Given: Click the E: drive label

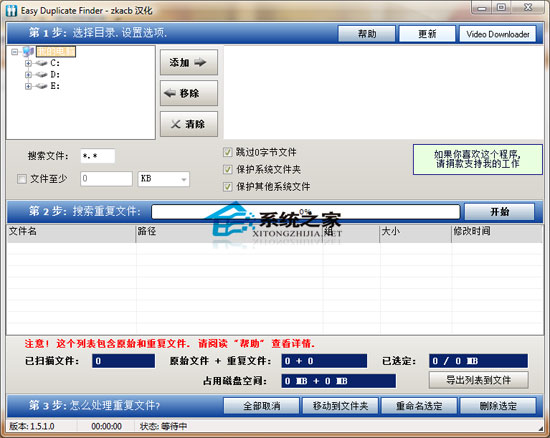Looking at the screenshot, I should 55,86.
